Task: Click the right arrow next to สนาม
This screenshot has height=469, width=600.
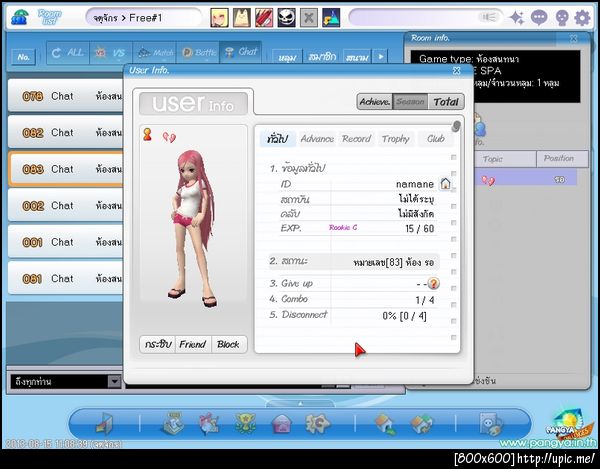Action: coord(381,57)
